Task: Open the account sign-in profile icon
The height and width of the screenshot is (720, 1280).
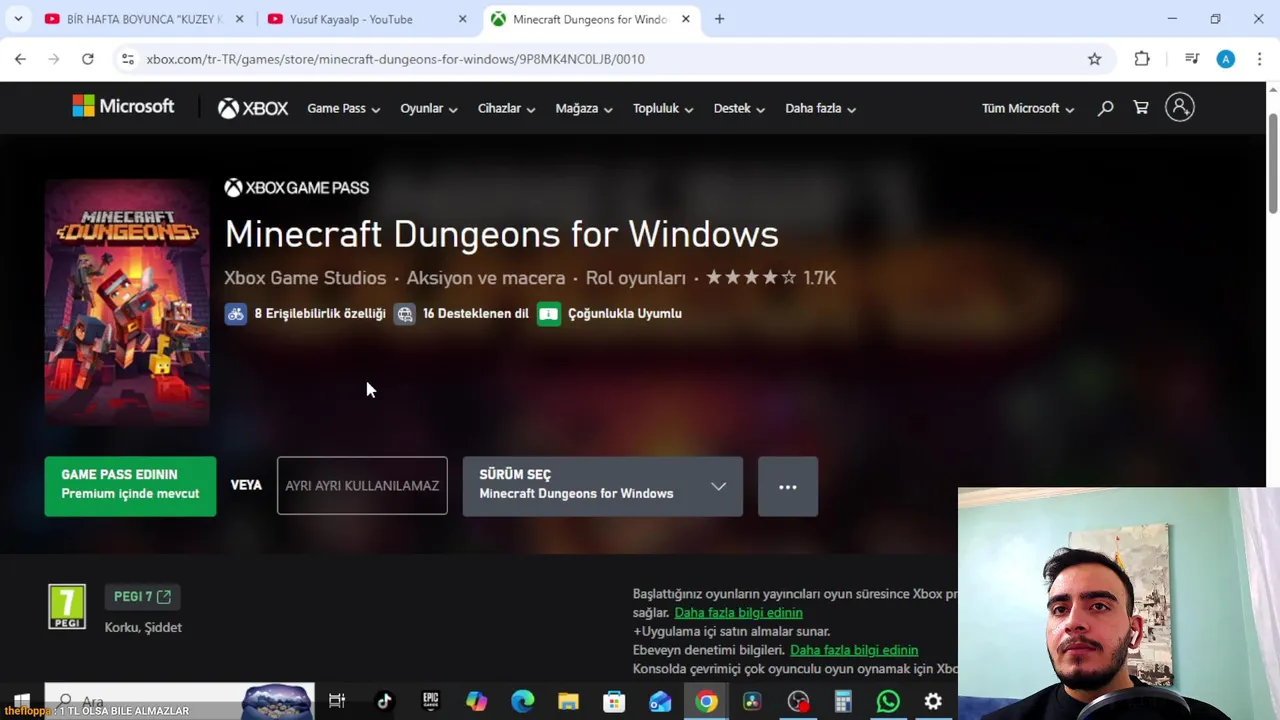Action: 1180,107
